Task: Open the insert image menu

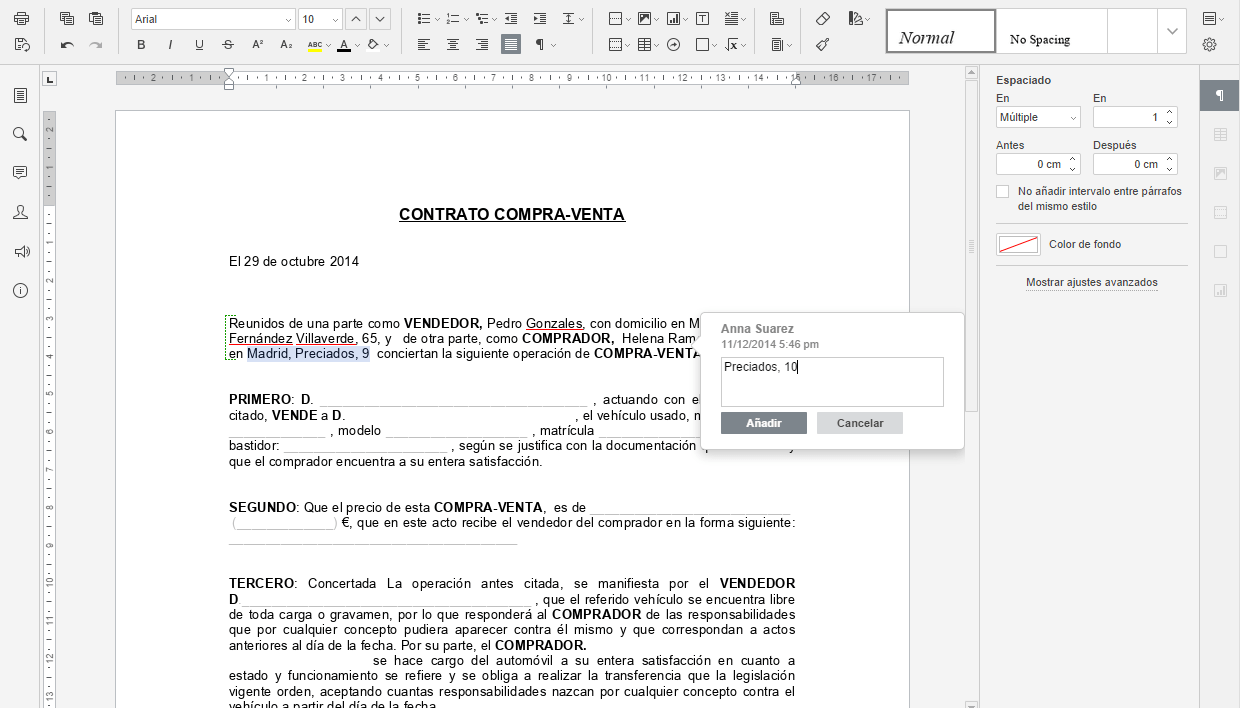Action: [x=648, y=19]
